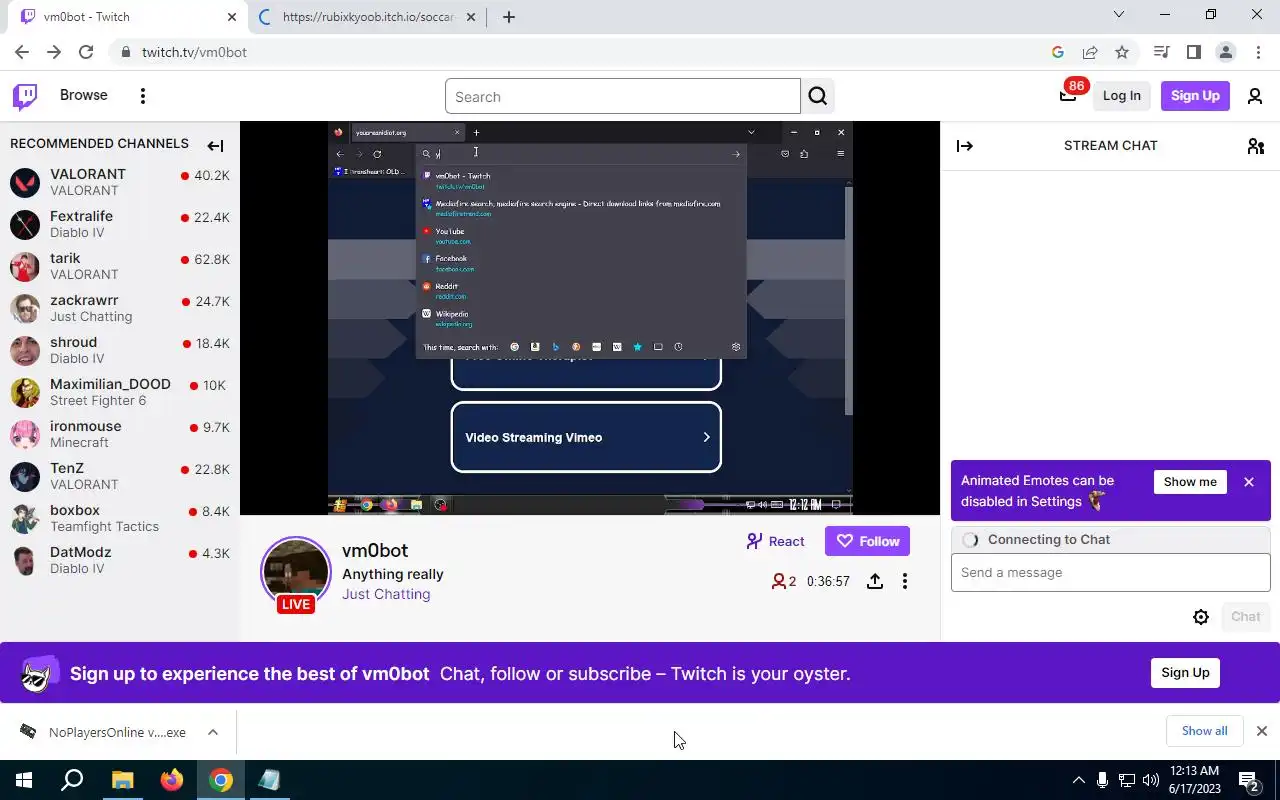Click Show all downloads
This screenshot has height=800, width=1280.
pyautogui.click(x=1204, y=731)
